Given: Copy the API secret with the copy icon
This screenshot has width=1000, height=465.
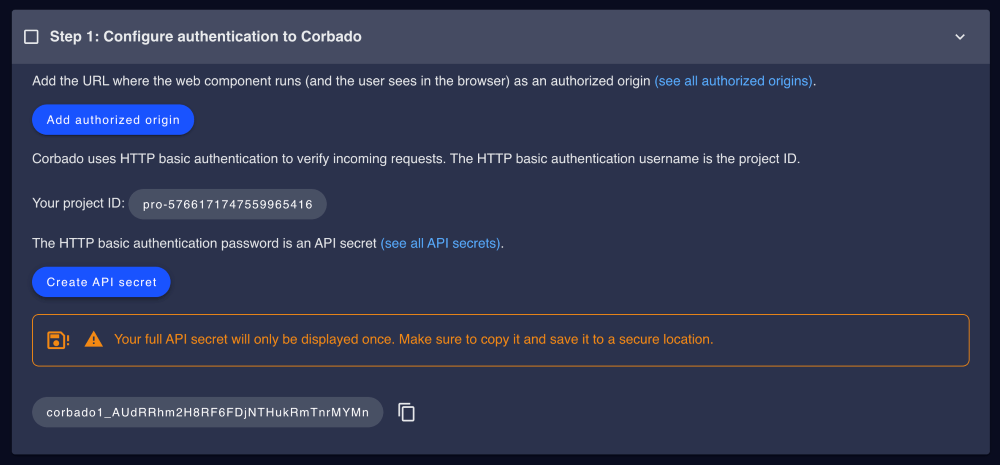Looking at the screenshot, I should click(406, 413).
